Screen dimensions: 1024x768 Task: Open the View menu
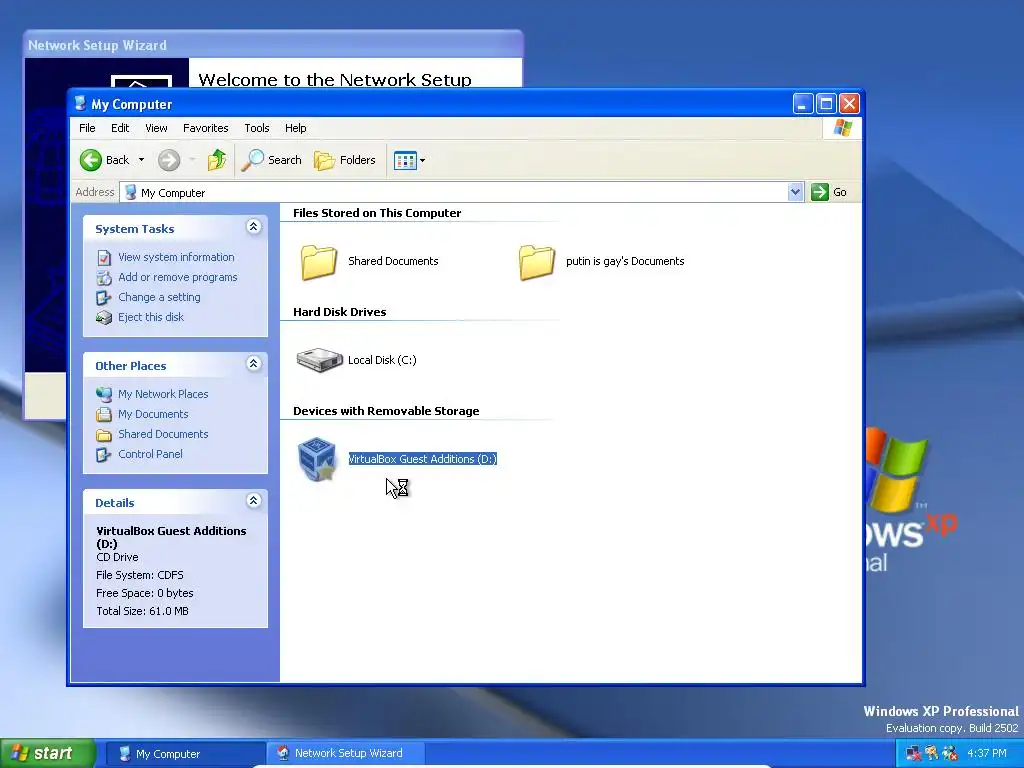pyautogui.click(x=156, y=128)
